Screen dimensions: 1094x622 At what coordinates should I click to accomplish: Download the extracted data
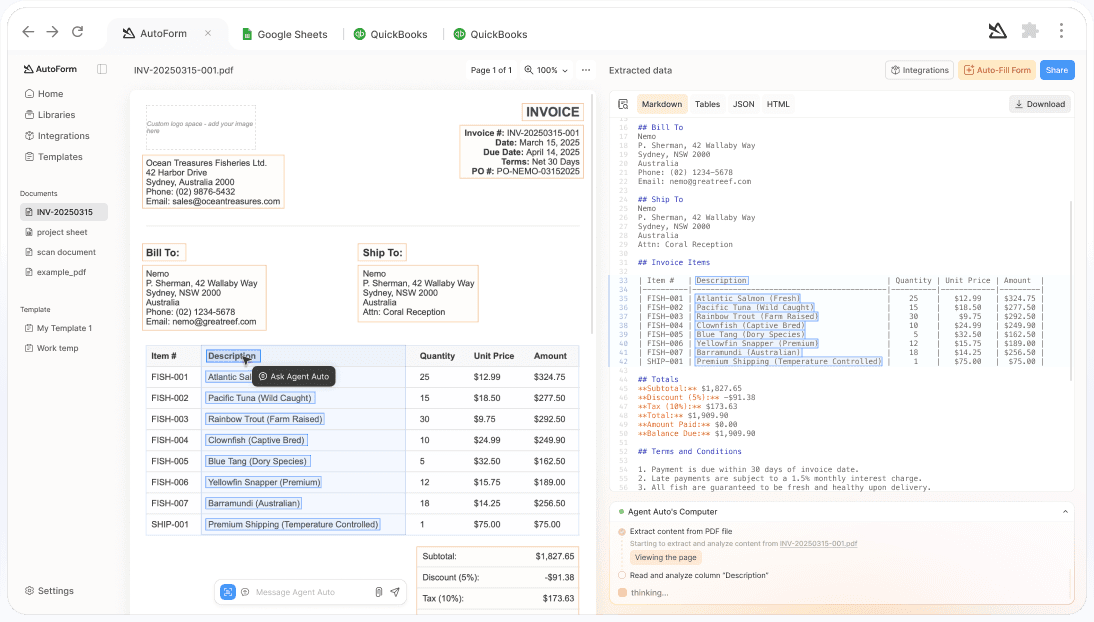[x=1040, y=104]
